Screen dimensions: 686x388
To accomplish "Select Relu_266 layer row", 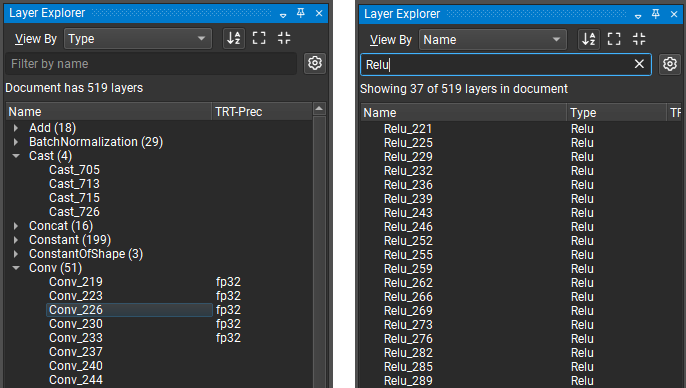I will point(521,297).
